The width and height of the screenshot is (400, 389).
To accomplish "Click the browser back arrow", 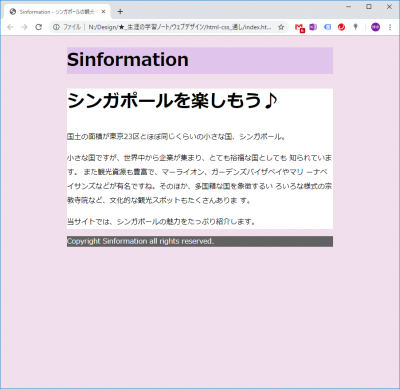I will (x=10, y=27).
